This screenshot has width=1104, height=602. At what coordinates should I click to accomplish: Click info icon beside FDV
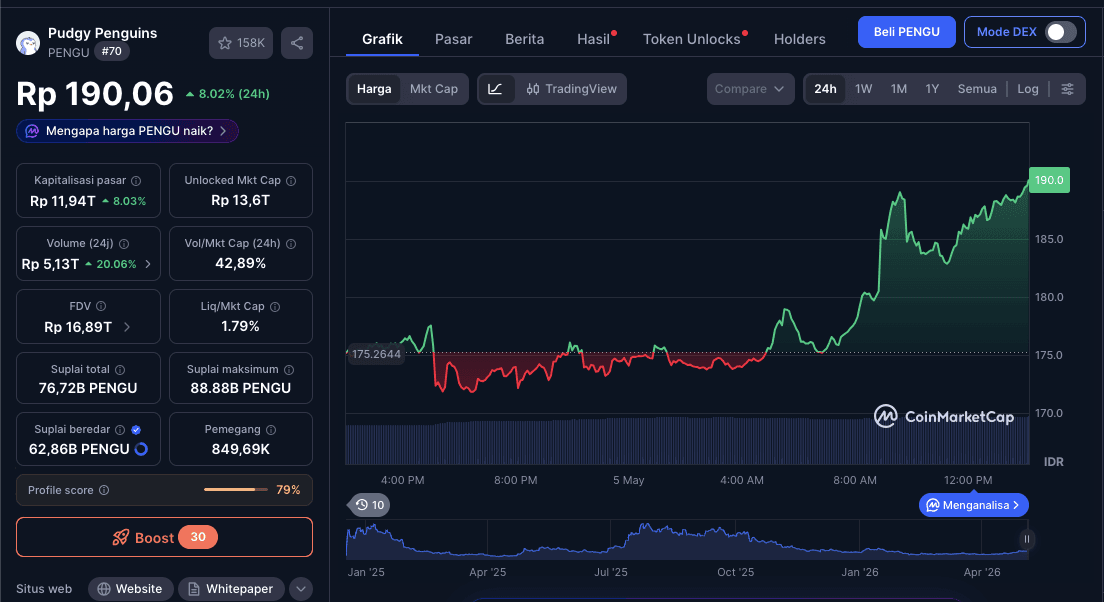(101, 306)
